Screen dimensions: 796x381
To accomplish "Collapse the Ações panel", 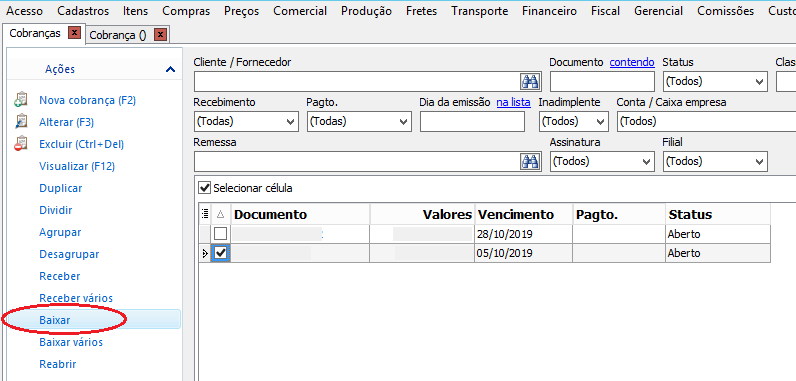I will tap(171, 70).
